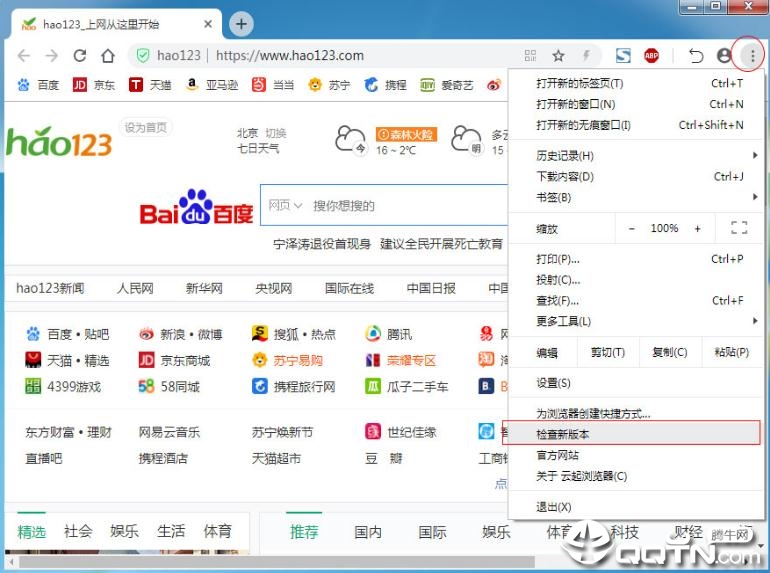Viewport: 770px width, 573px height.
Task: Open the QR code icon in address bar
Action: 530,55
